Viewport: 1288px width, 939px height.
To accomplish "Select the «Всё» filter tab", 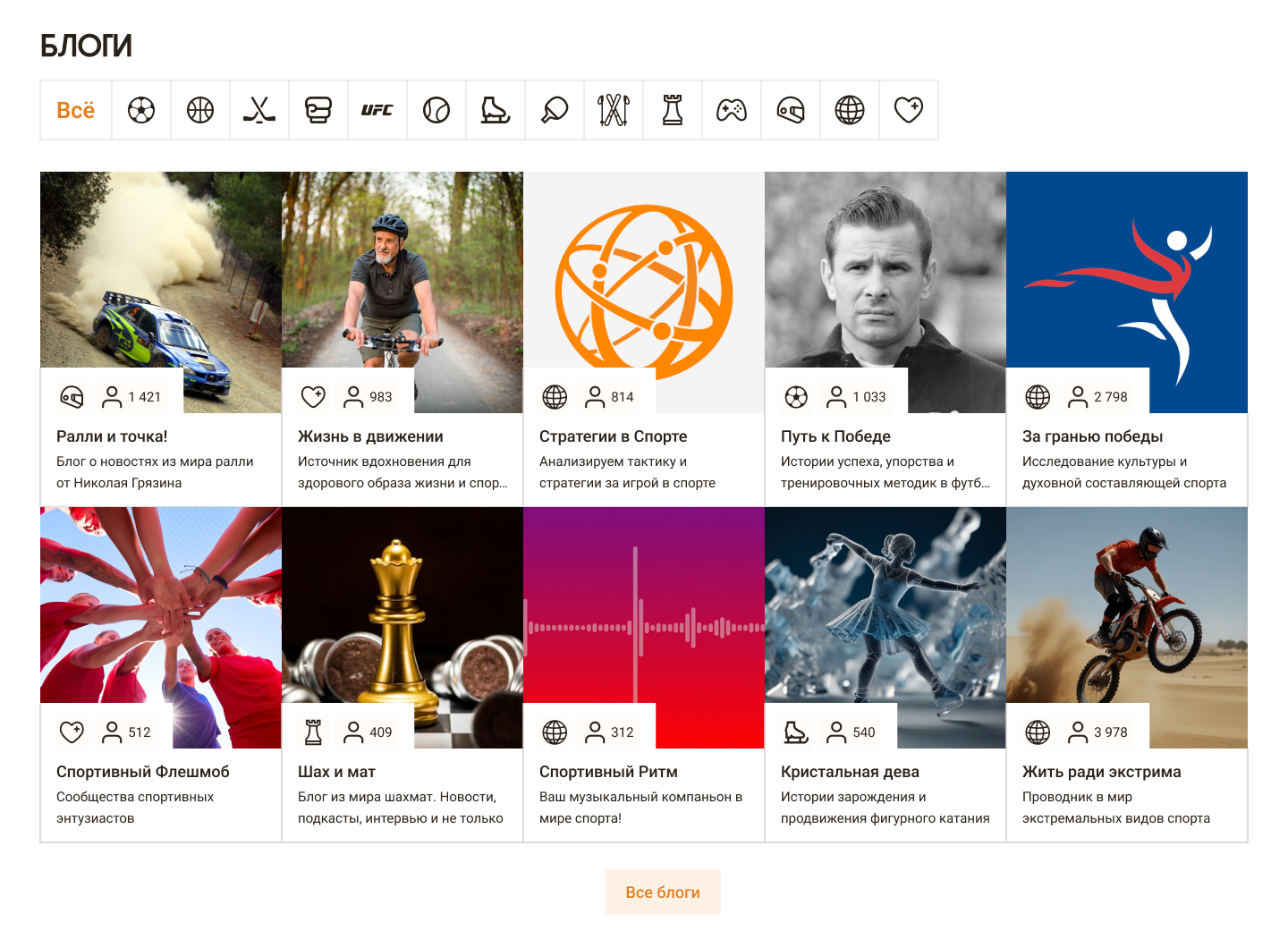I will (x=76, y=110).
